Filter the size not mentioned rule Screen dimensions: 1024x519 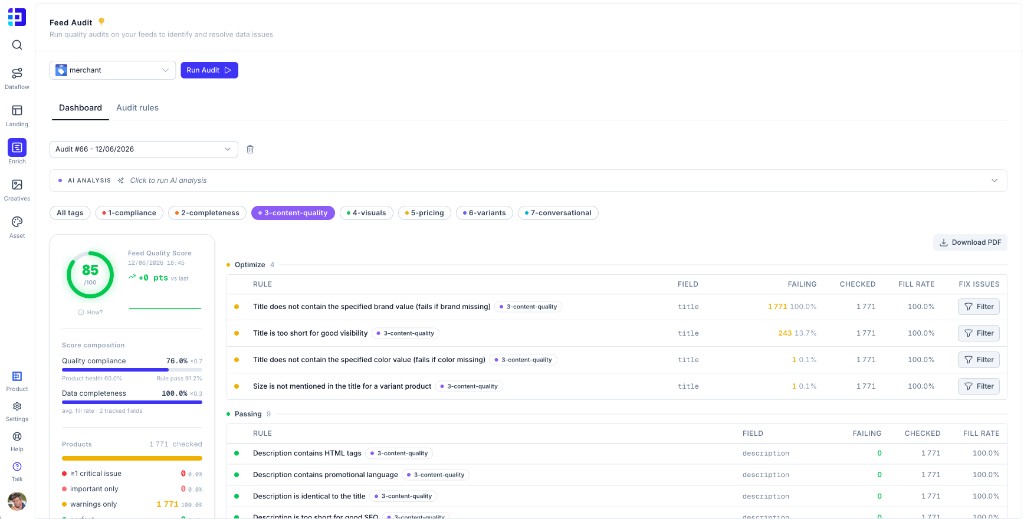tap(978, 386)
